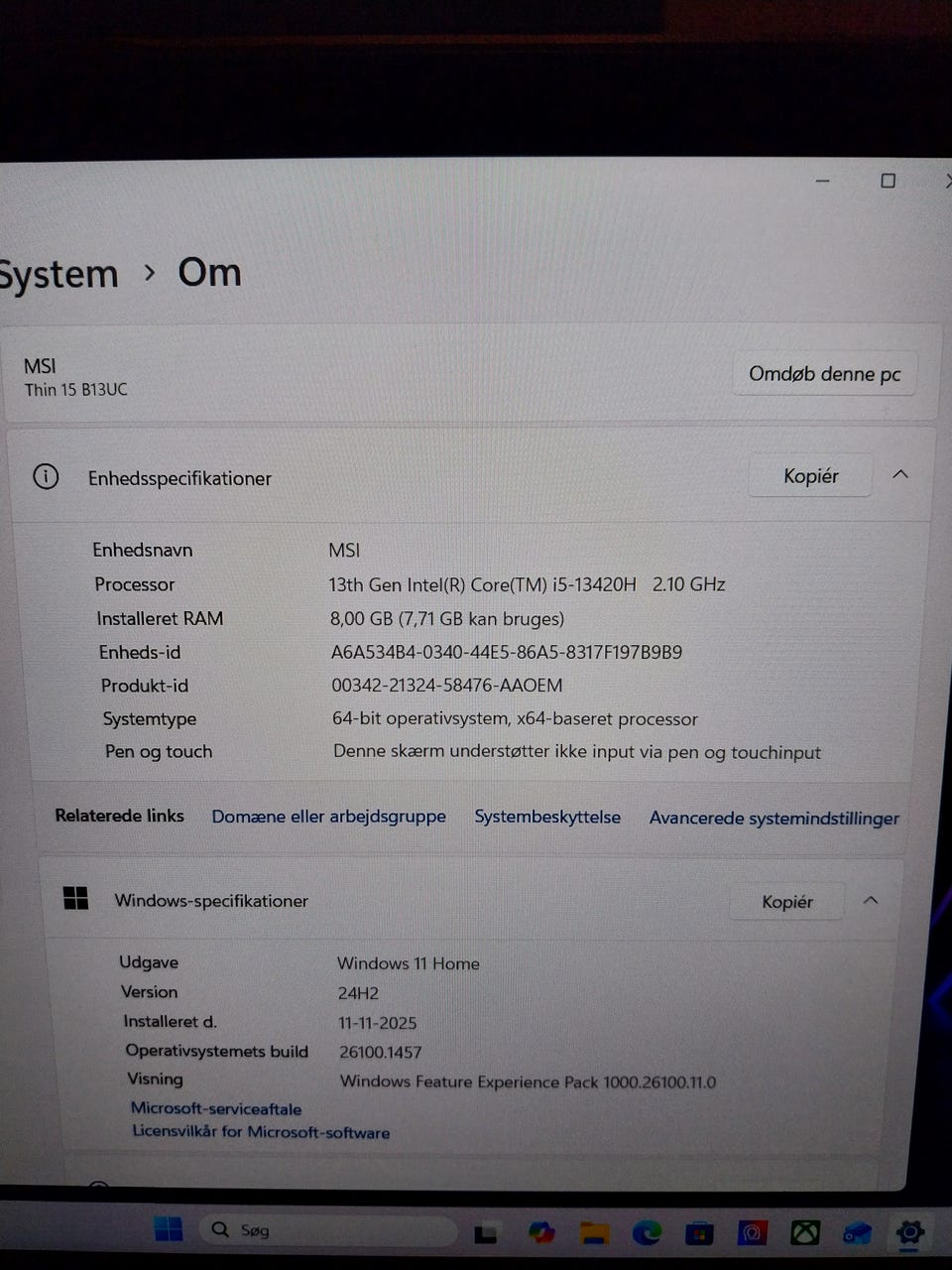Click the install date 11-11-2025
952x1270 pixels.
378,1023
